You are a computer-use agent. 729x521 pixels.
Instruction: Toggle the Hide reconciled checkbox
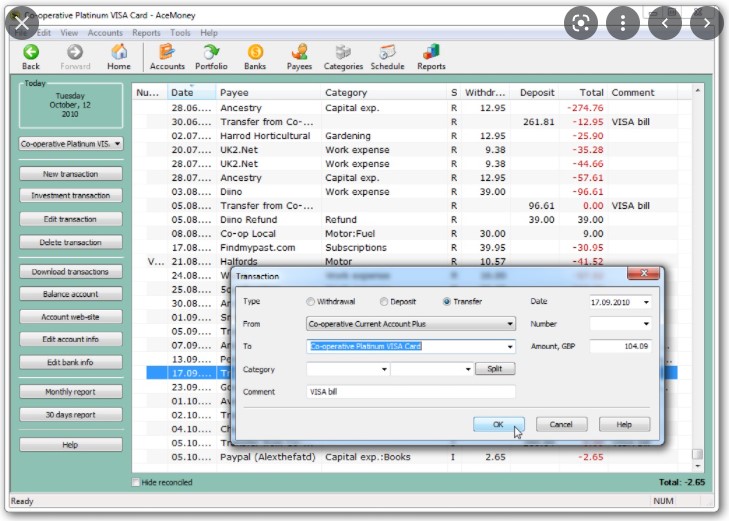coord(136,482)
